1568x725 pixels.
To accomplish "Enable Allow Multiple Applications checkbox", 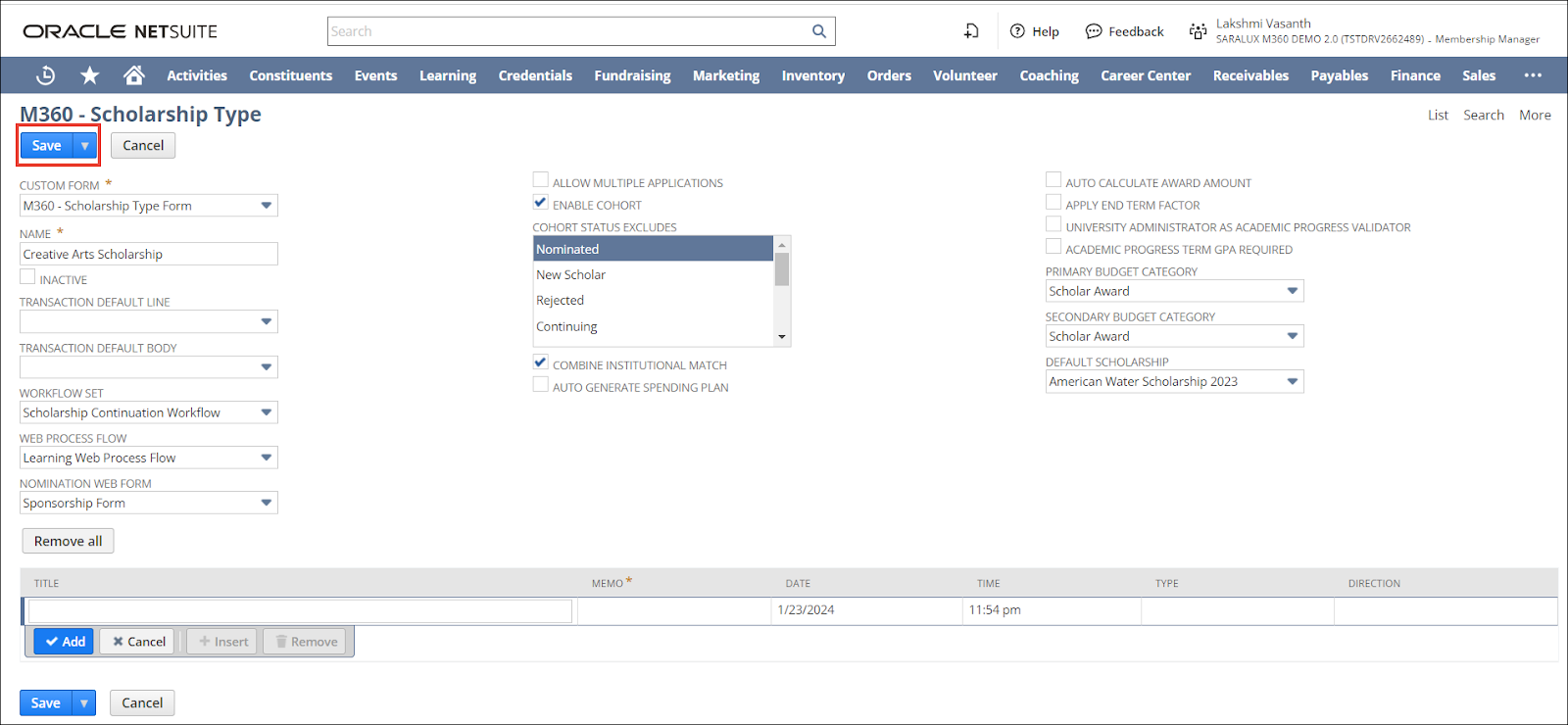I will (x=541, y=180).
